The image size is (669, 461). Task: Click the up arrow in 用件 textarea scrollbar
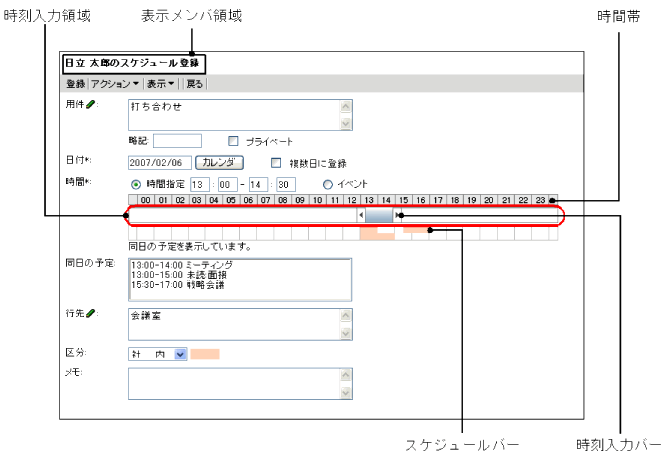click(x=346, y=106)
